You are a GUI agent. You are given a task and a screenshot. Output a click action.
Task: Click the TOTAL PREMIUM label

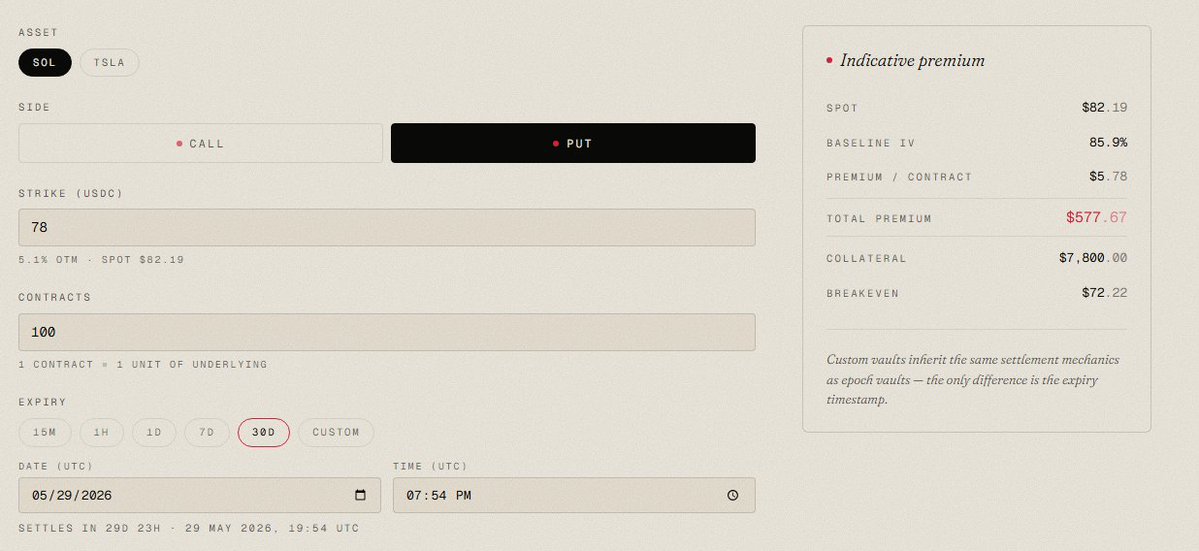[x=879, y=219]
